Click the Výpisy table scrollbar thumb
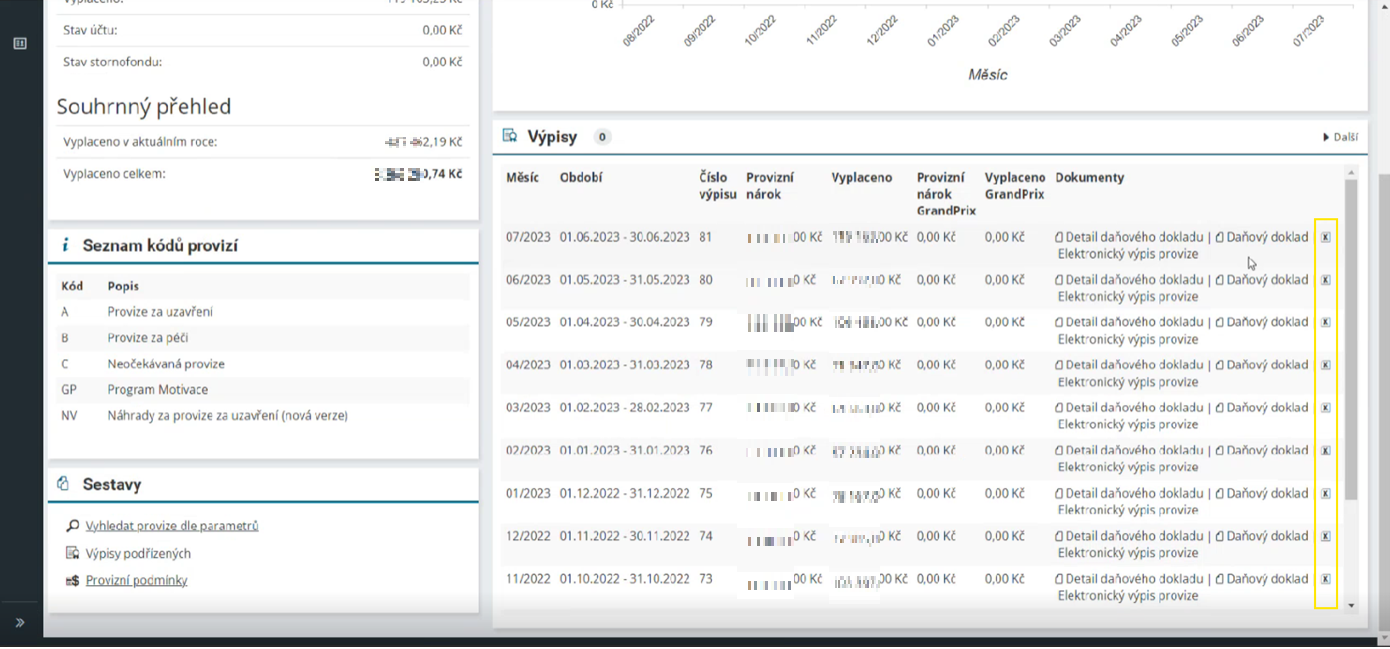1390x649 pixels. tap(1351, 340)
